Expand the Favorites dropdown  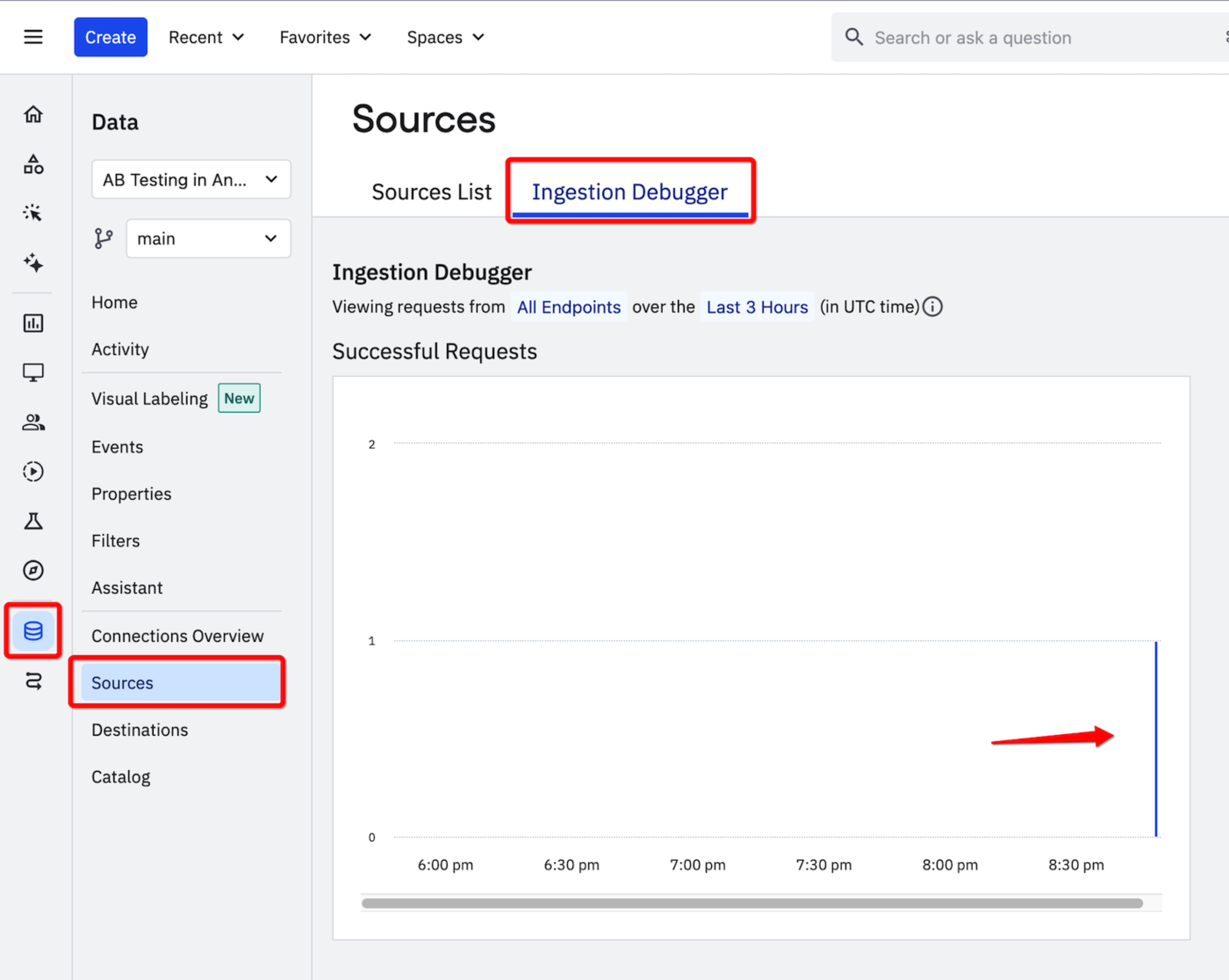325,38
